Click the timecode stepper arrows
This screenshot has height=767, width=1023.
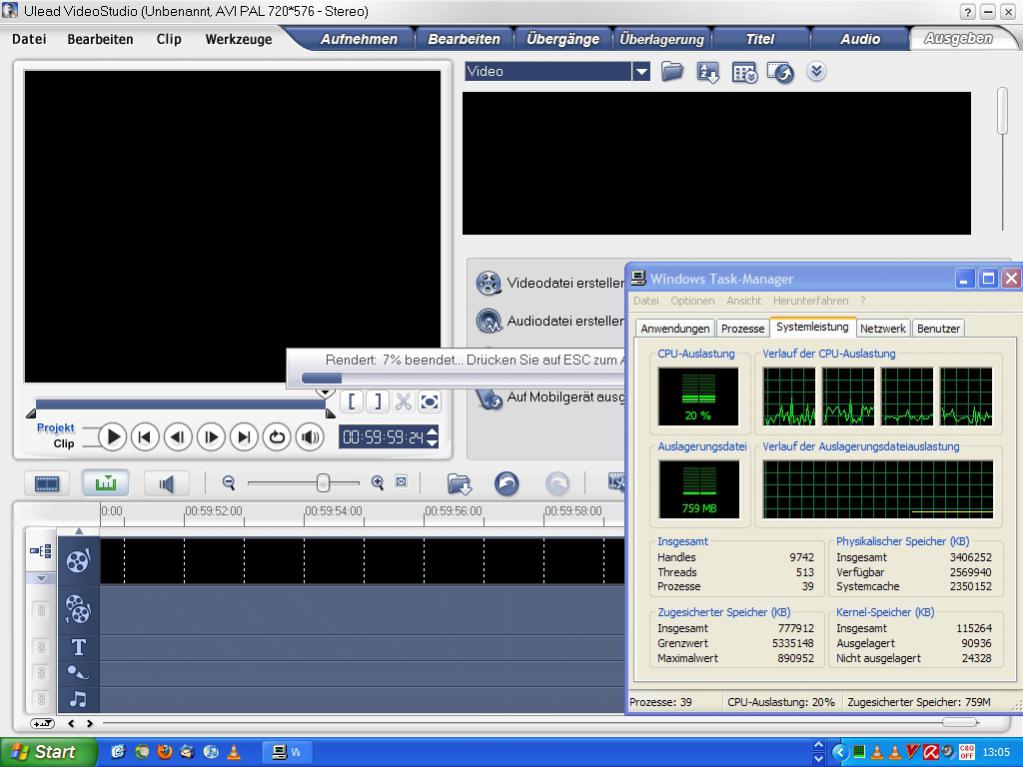click(432, 436)
